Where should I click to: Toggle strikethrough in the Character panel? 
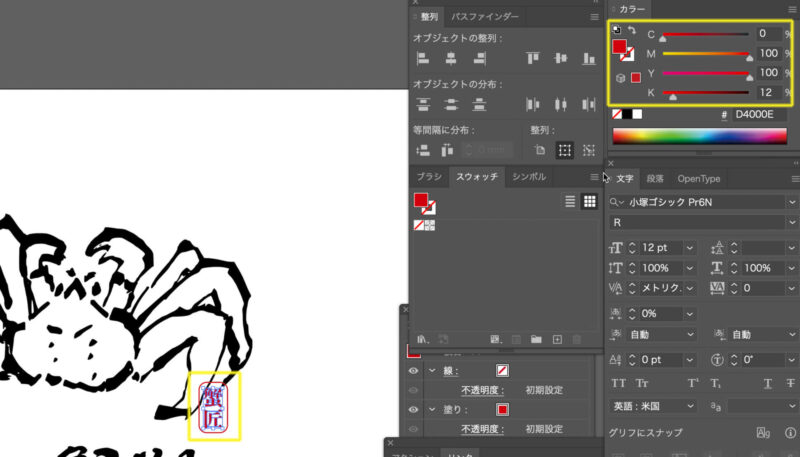click(791, 384)
